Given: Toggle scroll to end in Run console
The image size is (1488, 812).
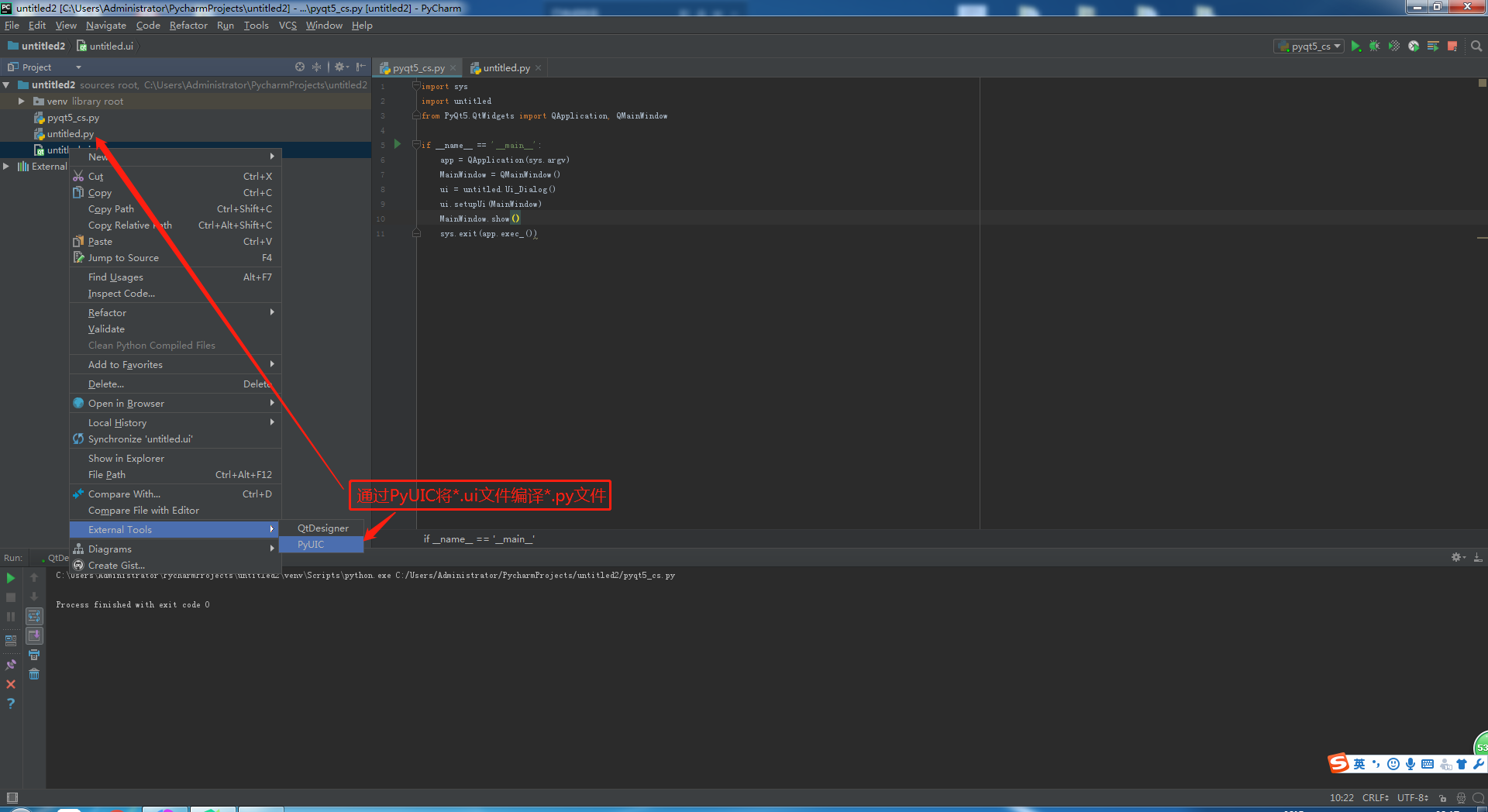Looking at the screenshot, I should pyautogui.click(x=34, y=636).
